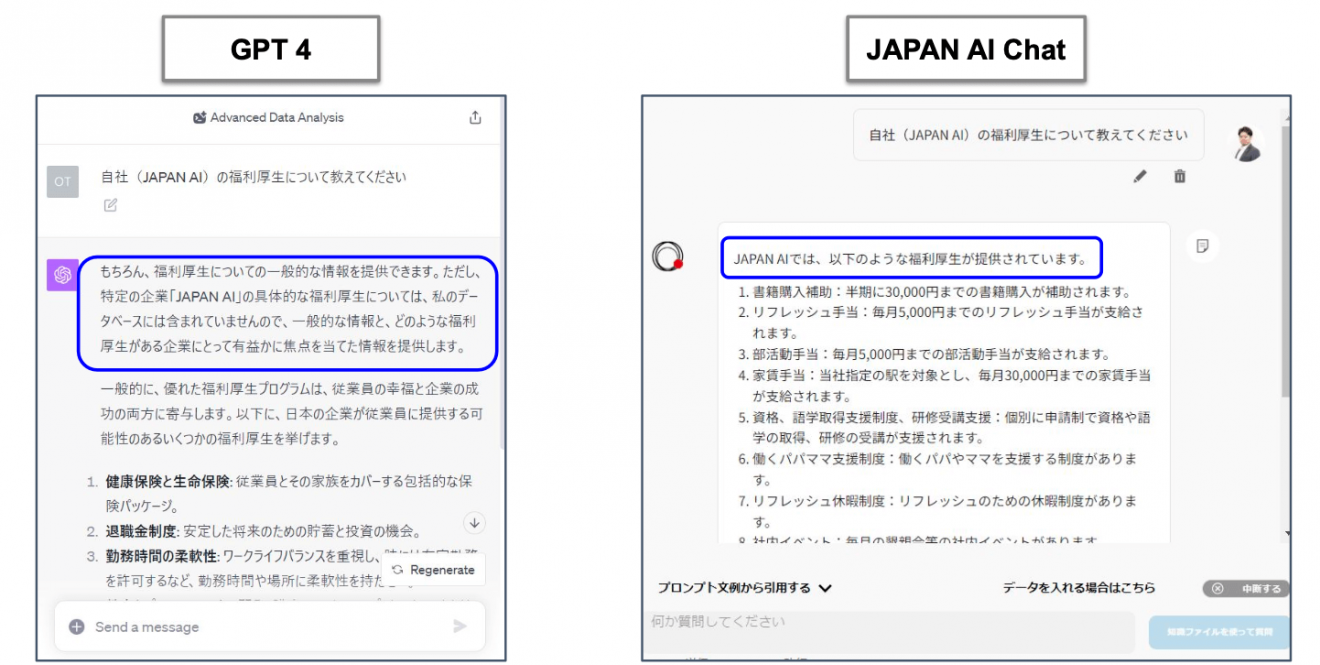Image resolution: width=1320 pixels, height=665 pixels.
Task: Click the 知識ファイルを使って質問 button
Action: (x=1221, y=632)
